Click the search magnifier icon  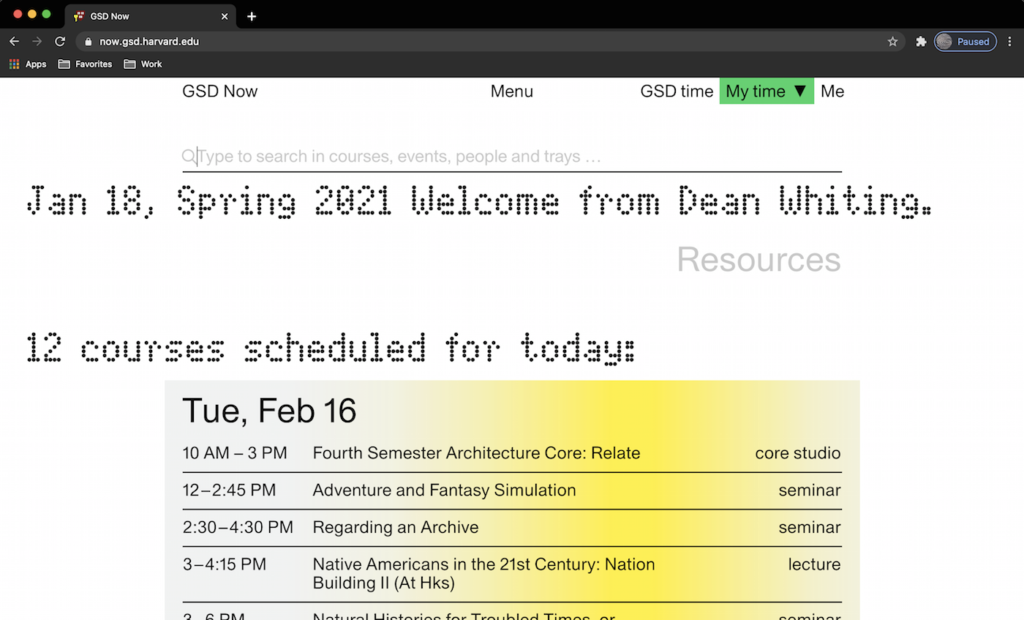tap(189, 156)
